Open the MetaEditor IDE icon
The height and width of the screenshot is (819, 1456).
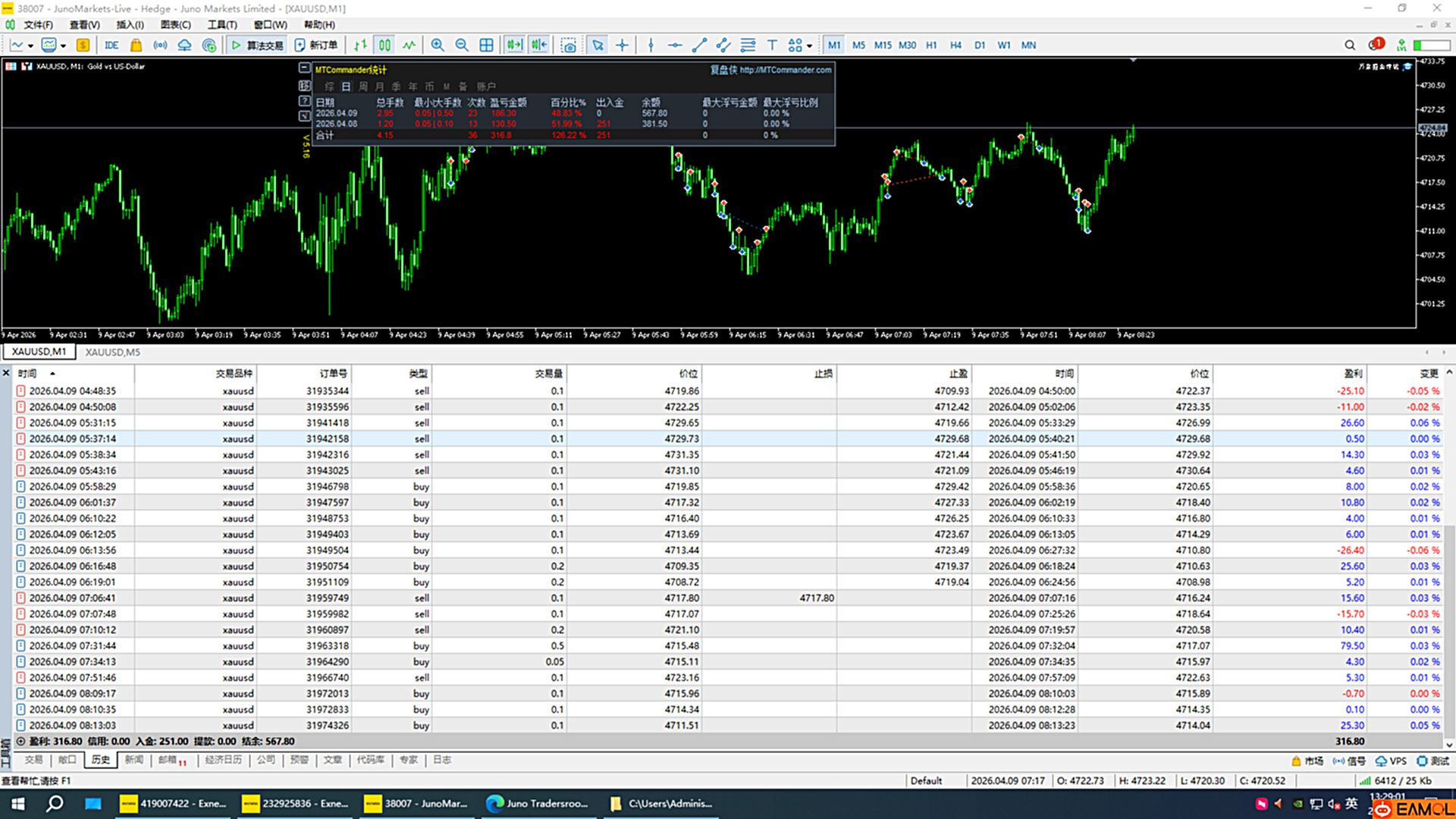click(111, 45)
